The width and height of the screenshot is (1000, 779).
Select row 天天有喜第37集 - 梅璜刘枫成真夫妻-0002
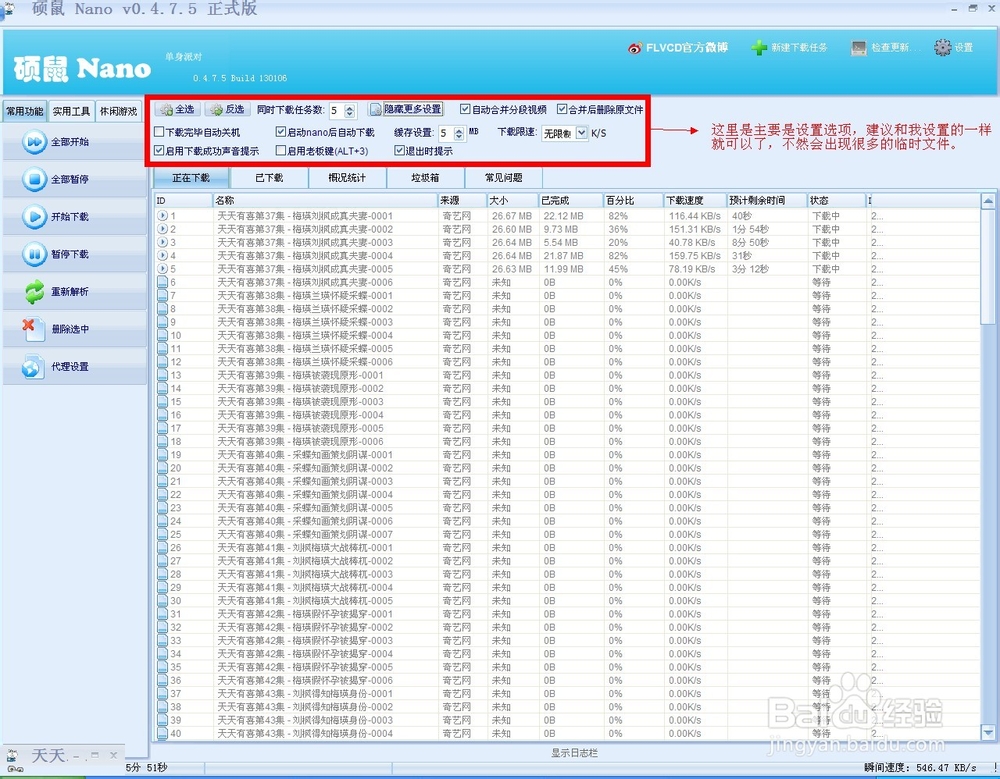click(566, 229)
